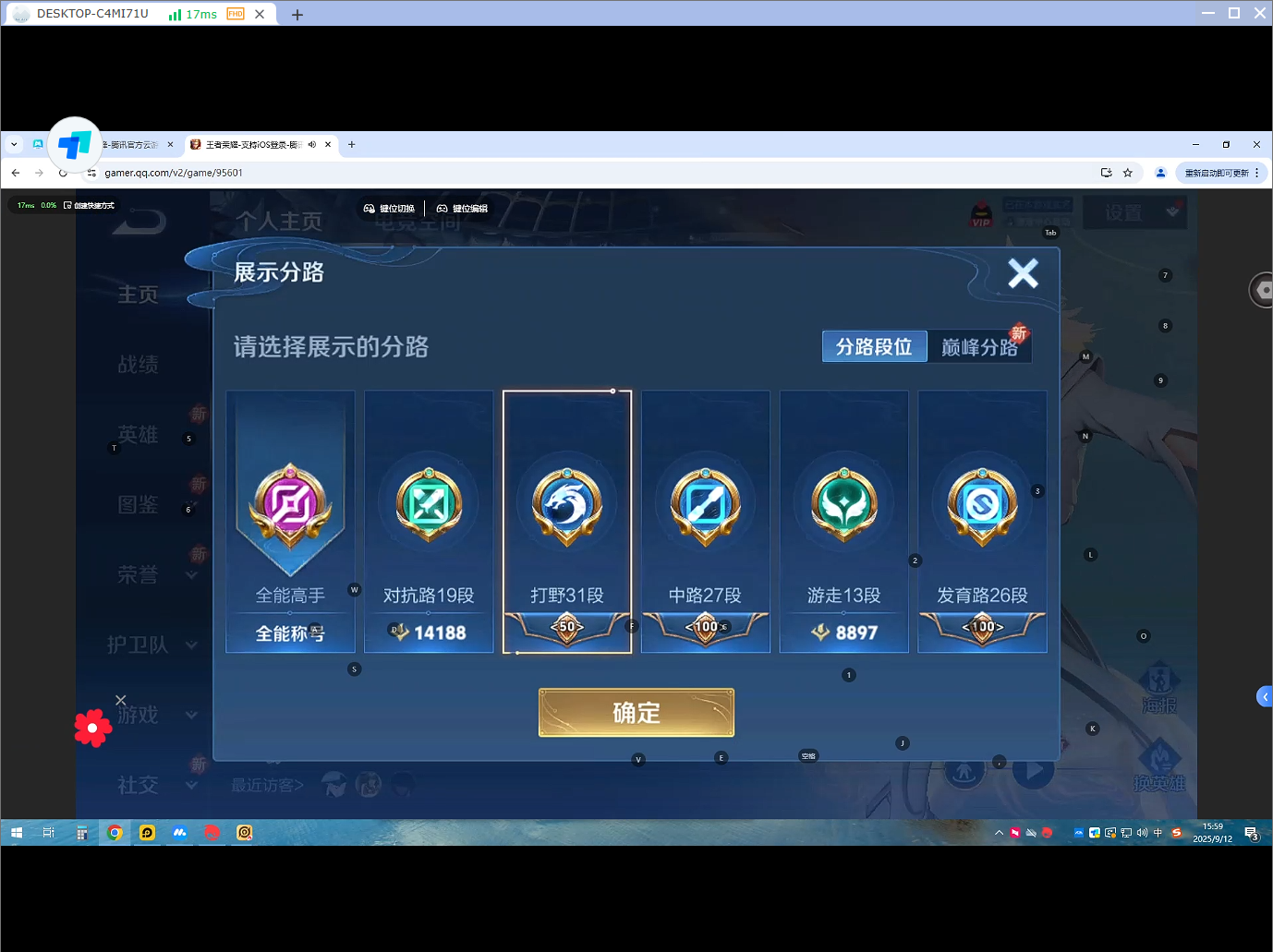The image size is (1273, 952).
Task: Open the 海报 poster icon
Action: pos(1158,690)
